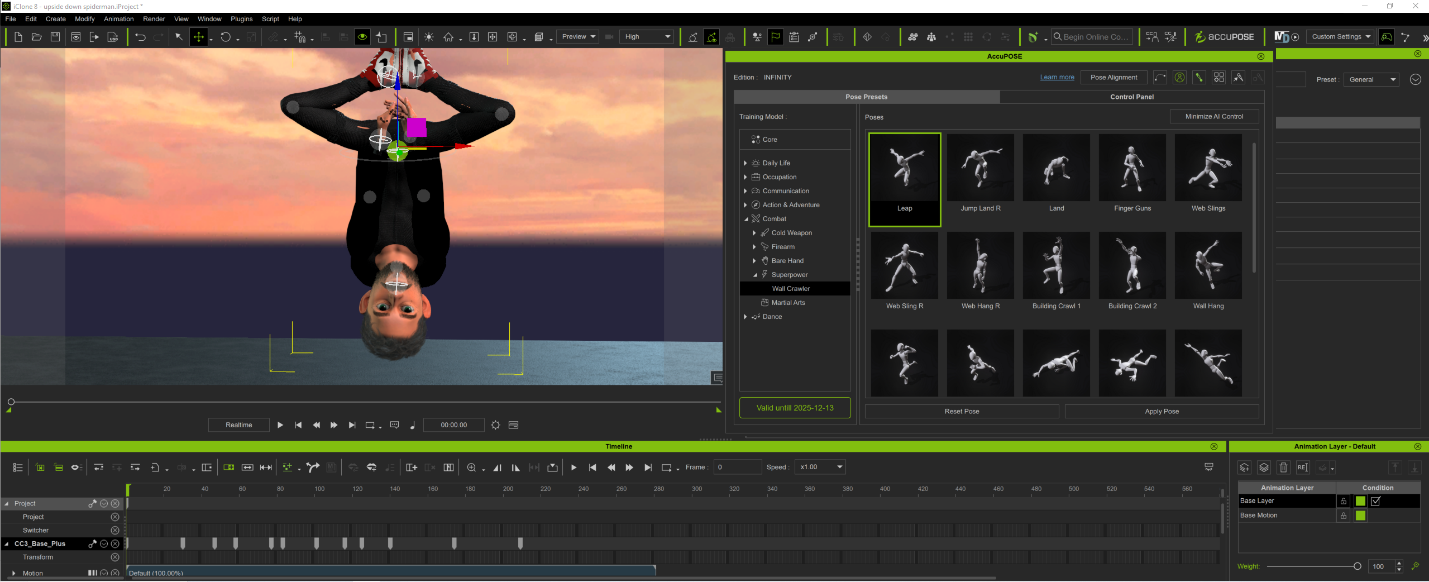Choose the Select arrow tool
1429x582 pixels.
(179, 37)
